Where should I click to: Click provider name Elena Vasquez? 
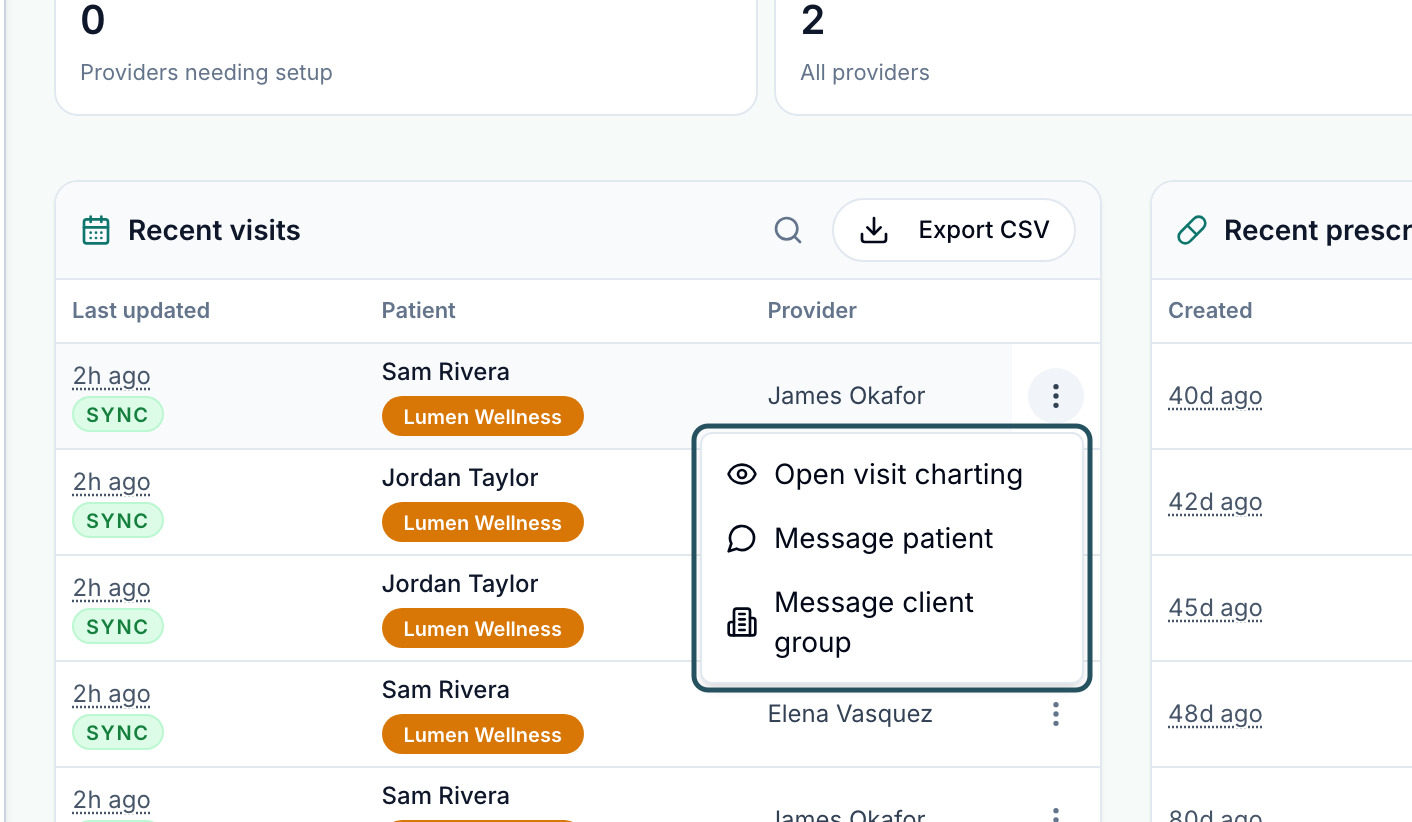tap(850, 714)
